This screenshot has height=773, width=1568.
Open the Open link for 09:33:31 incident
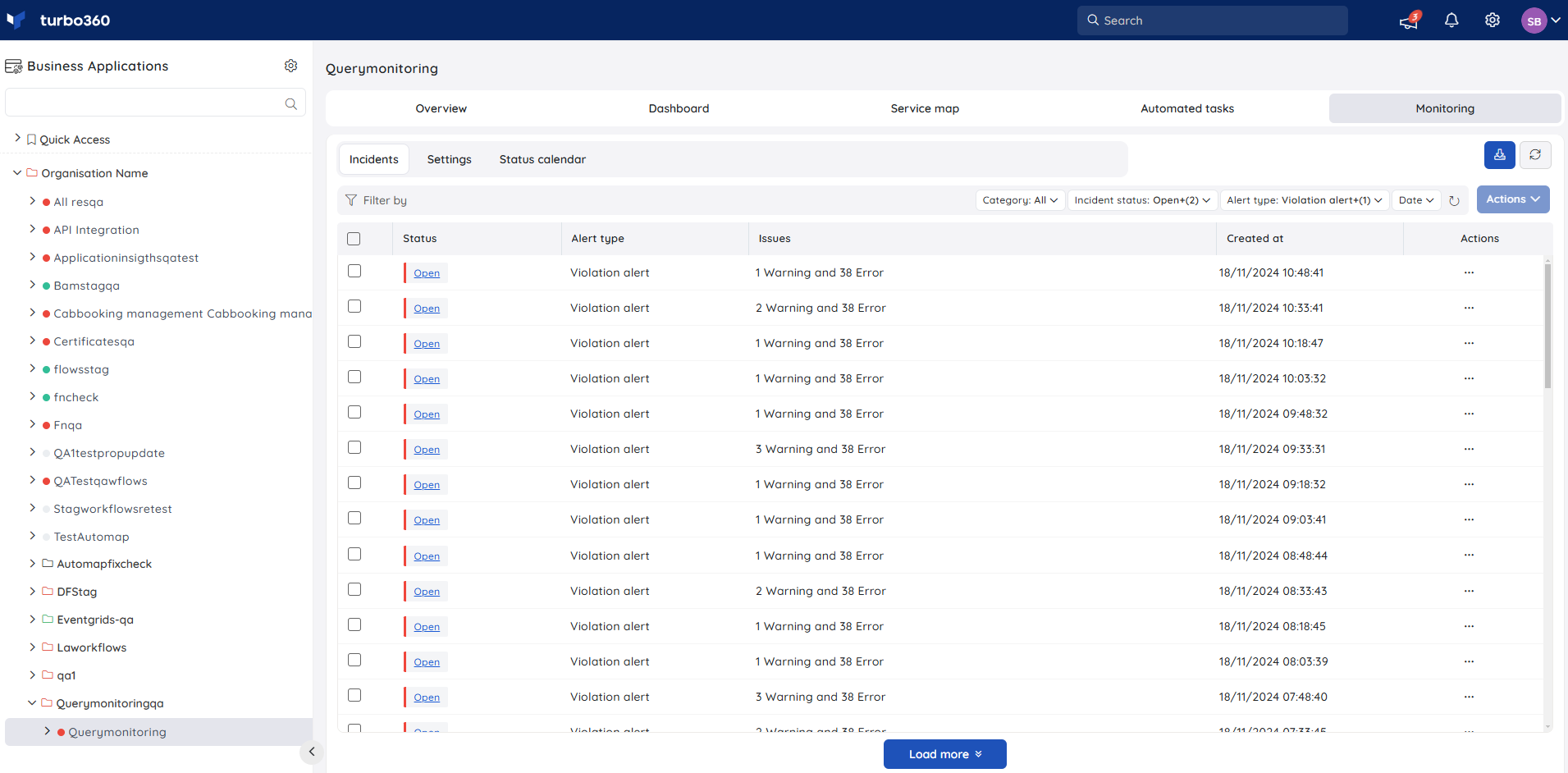coord(427,450)
